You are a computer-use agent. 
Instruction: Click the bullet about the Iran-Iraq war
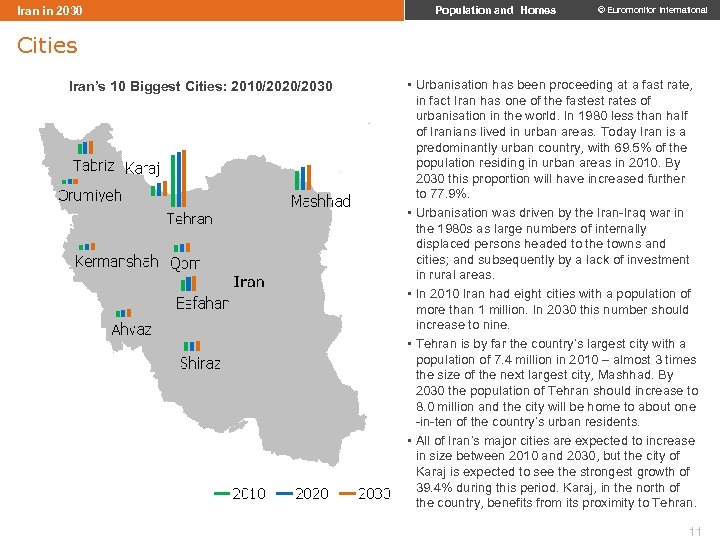549,244
